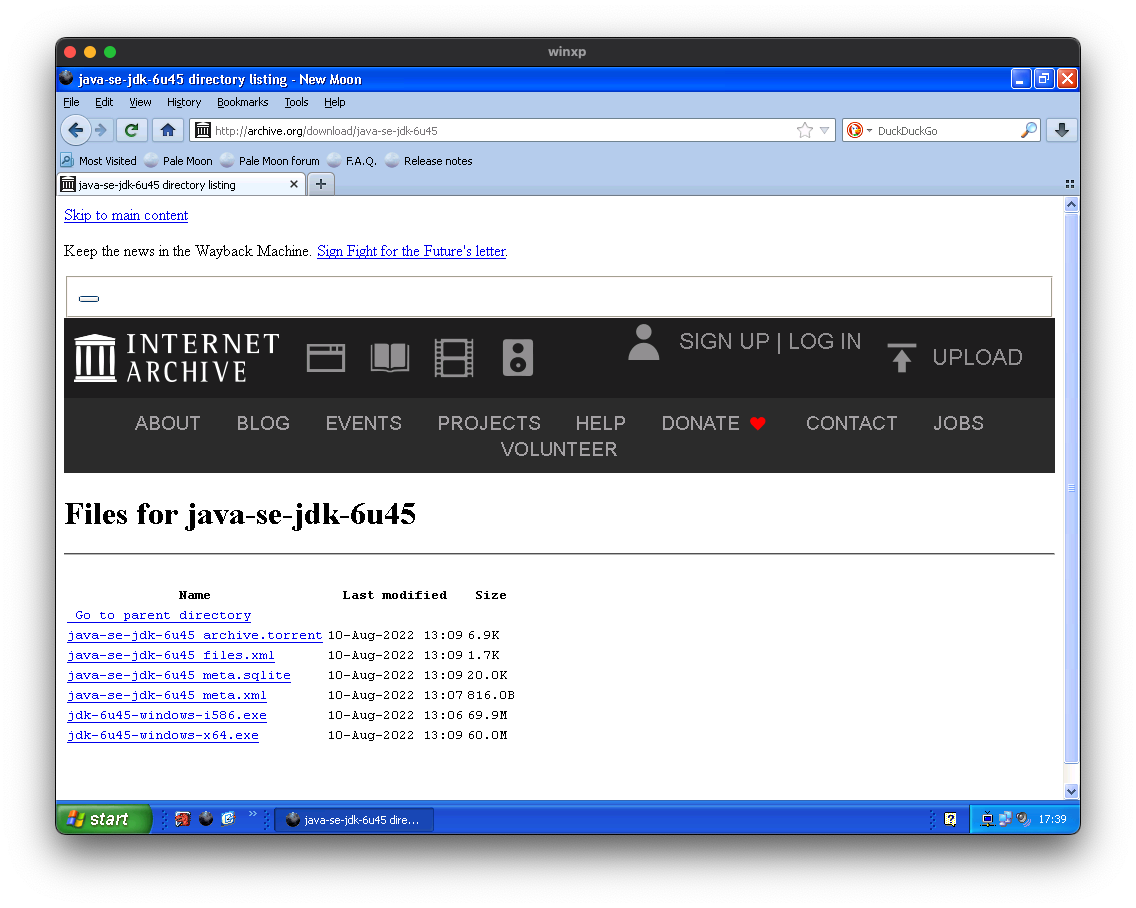Open the Video film strip icon

pos(454,358)
